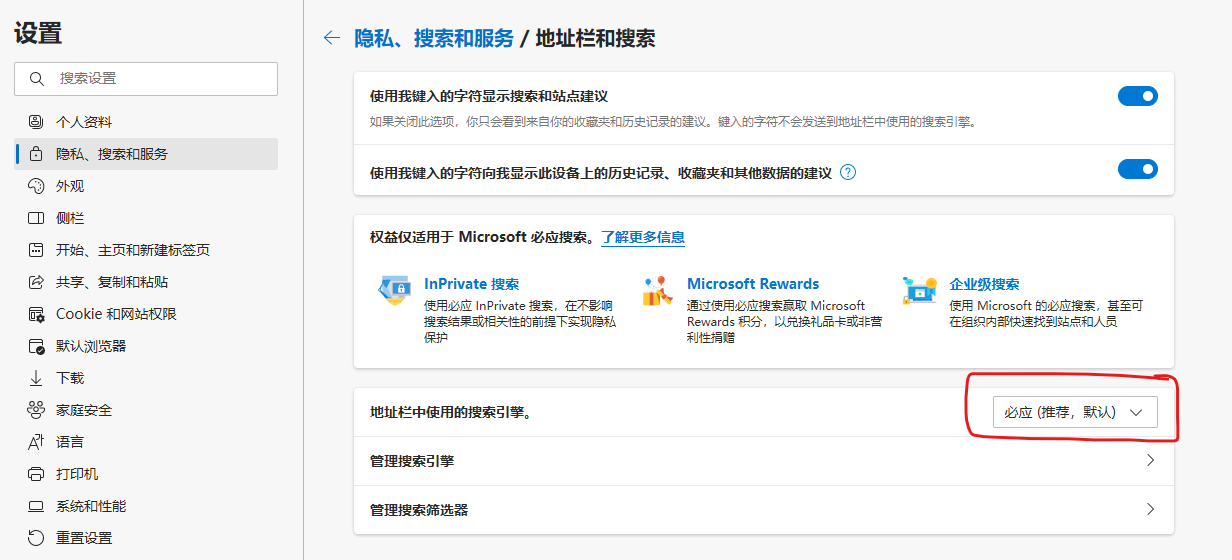This screenshot has height=560, width=1232.
Task: Expand 管理搜索引擎 chevron
Action: (x=1150, y=461)
